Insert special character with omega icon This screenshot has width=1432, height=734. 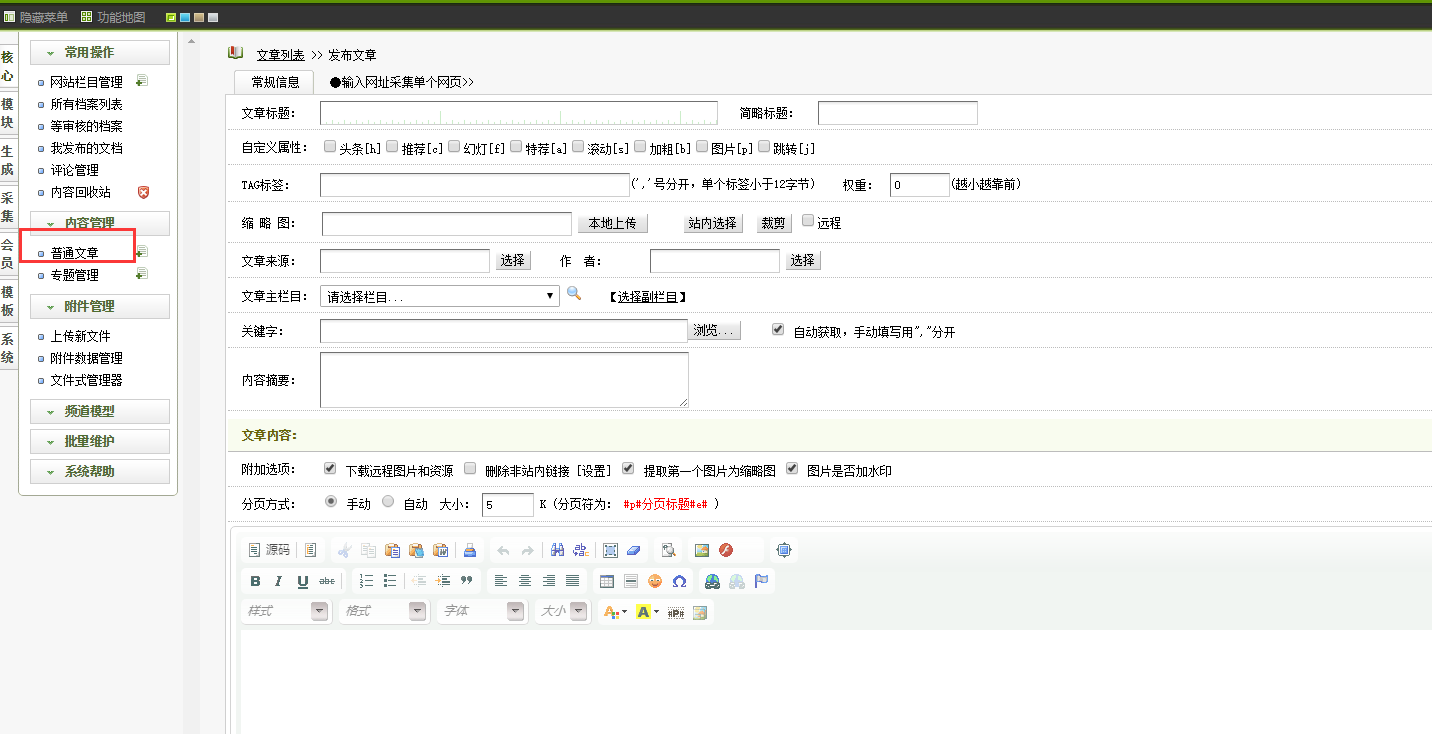point(679,581)
